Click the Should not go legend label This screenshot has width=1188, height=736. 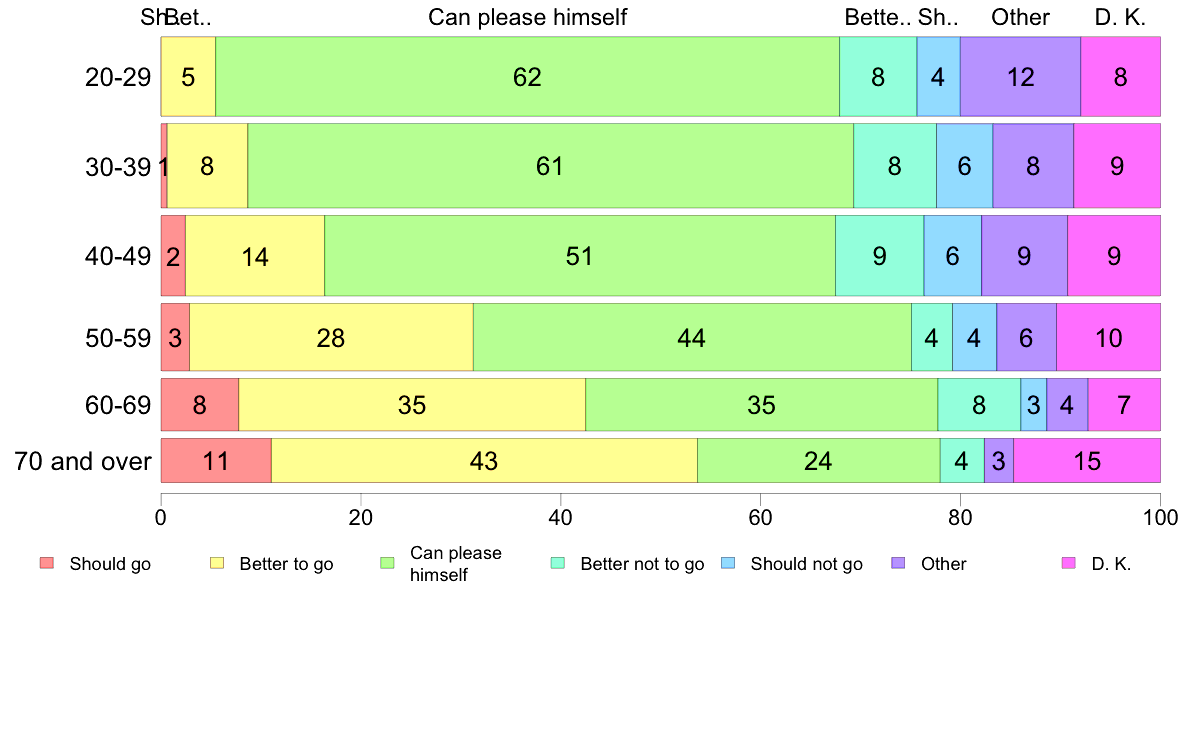(806, 564)
